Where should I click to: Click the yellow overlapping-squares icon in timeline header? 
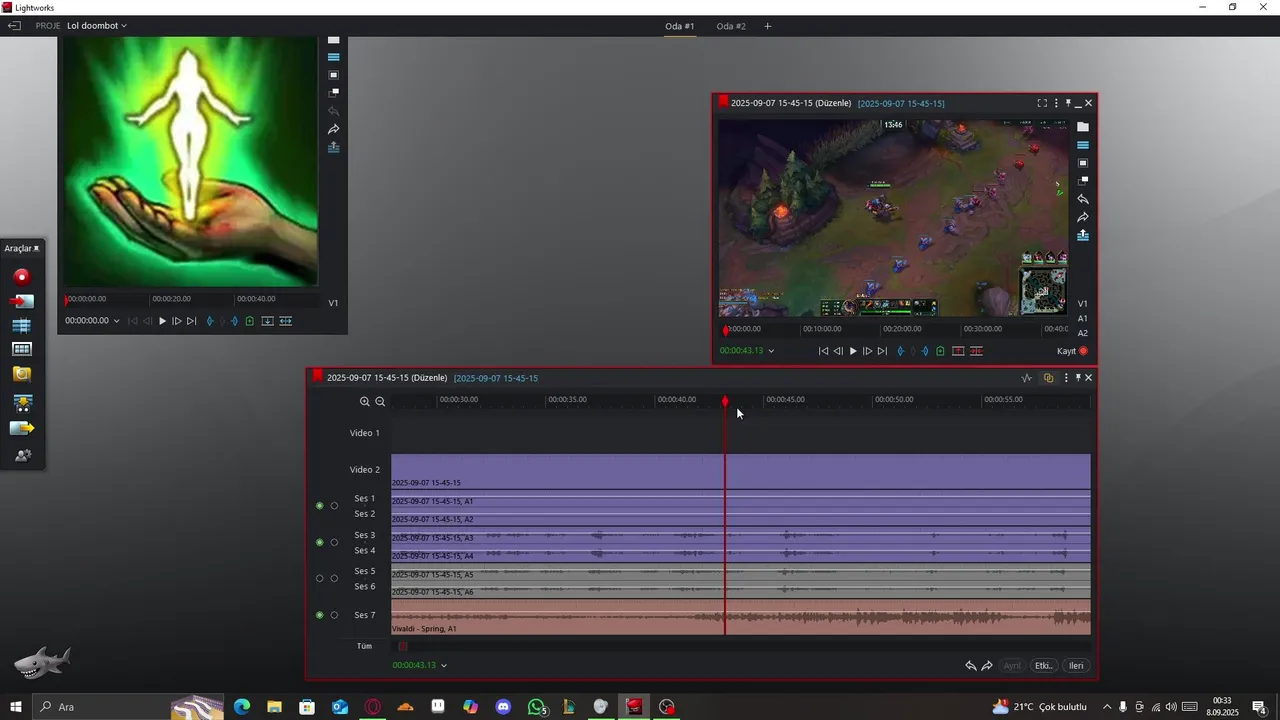(1048, 378)
